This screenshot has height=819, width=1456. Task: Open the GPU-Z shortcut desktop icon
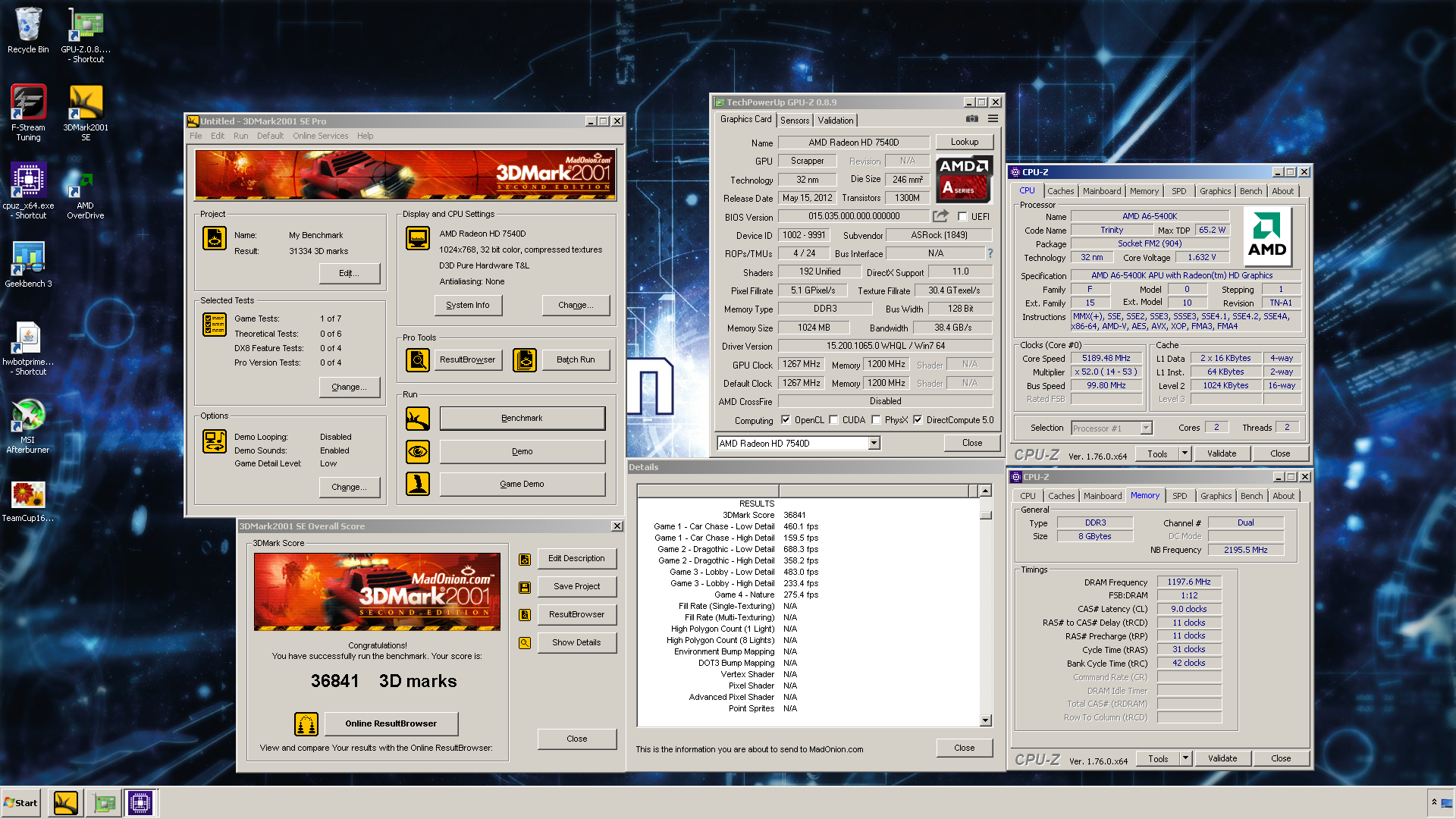coord(86,36)
